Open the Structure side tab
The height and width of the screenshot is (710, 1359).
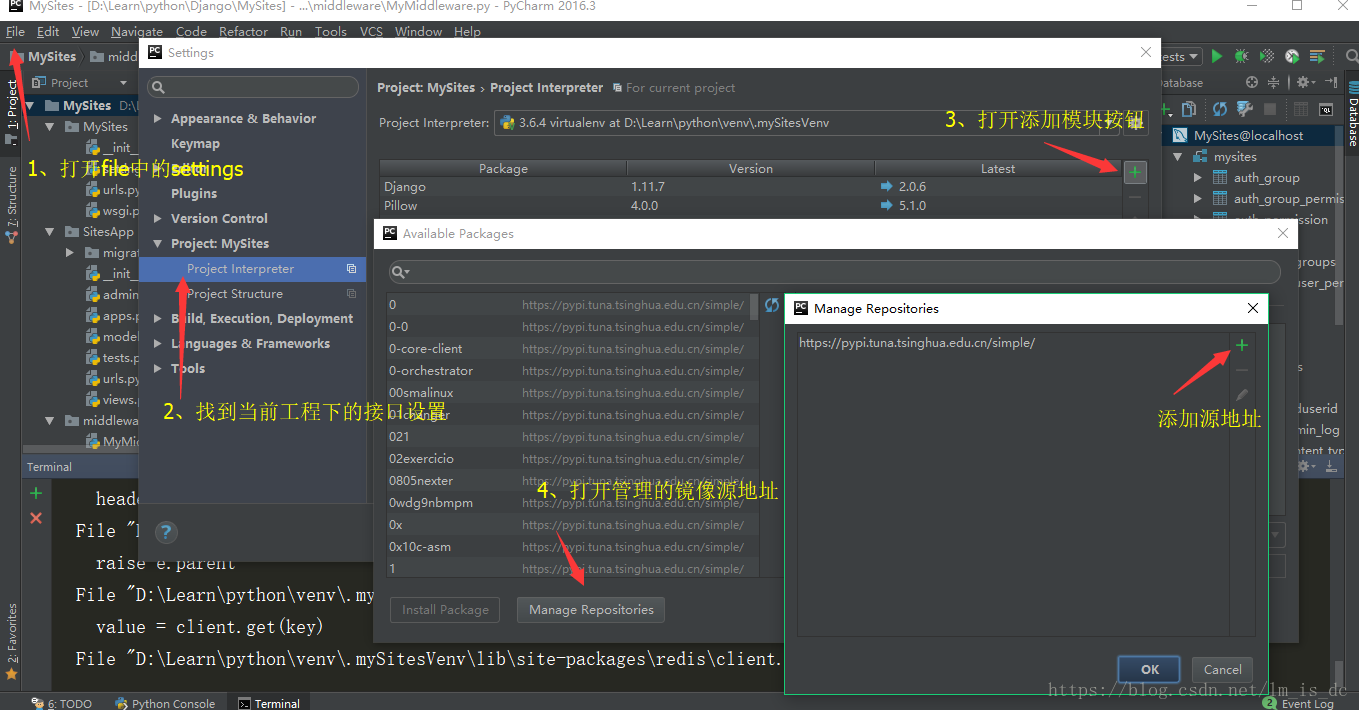(11, 205)
